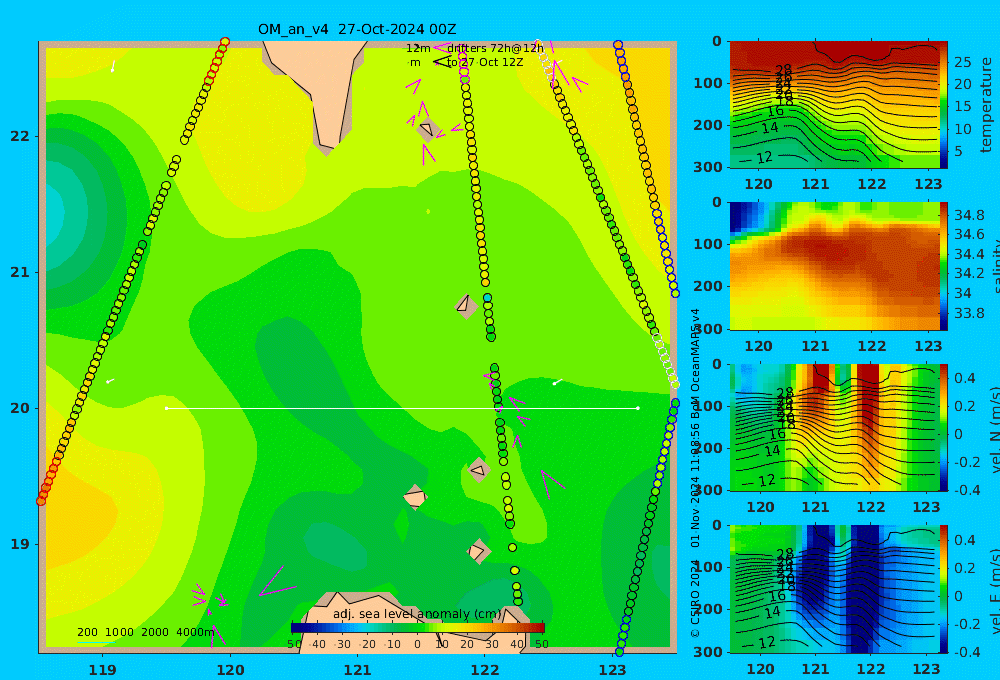
Task: Click the small island marker near 22°N
Action: point(427,129)
